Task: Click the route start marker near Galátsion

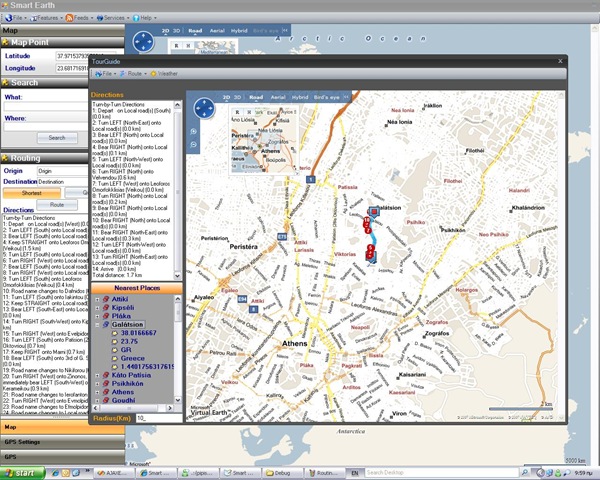Action: pyautogui.click(x=373, y=211)
